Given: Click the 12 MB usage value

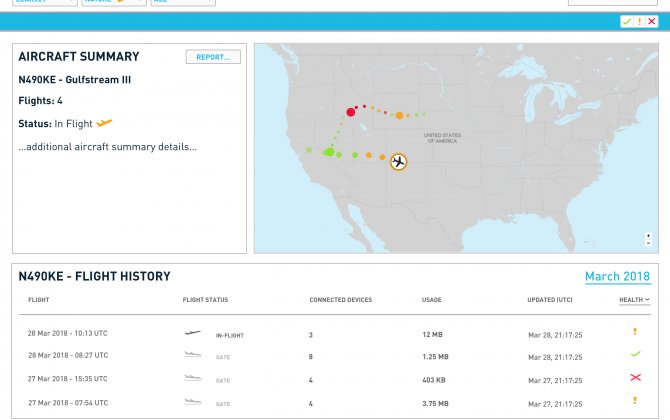Looking at the screenshot, I should pos(432,335).
